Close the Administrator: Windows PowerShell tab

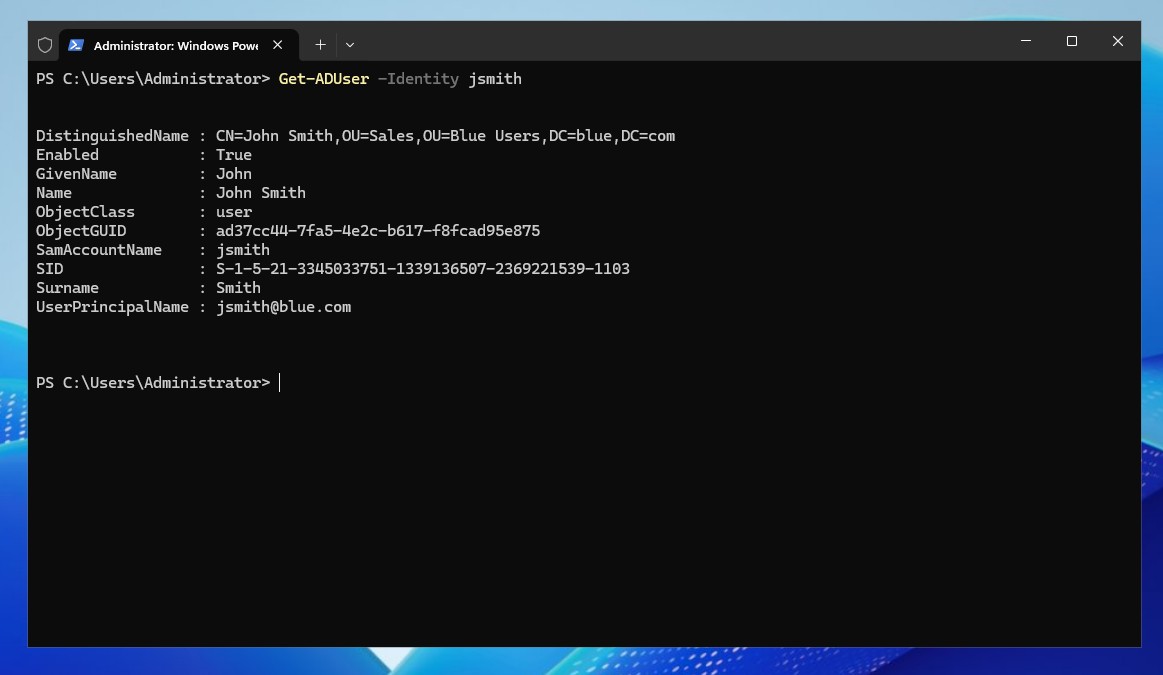[277, 44]
